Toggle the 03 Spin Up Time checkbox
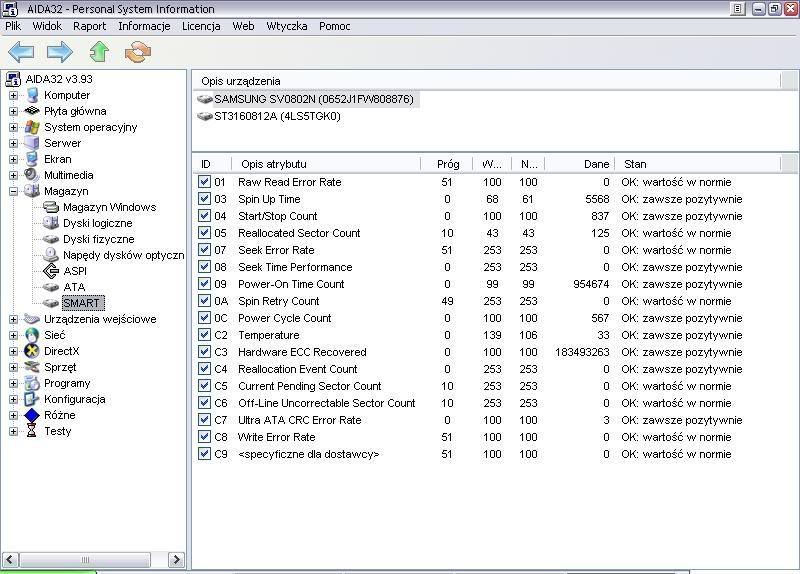This screenshot has width=800, height=574. (x=205, y=198)
